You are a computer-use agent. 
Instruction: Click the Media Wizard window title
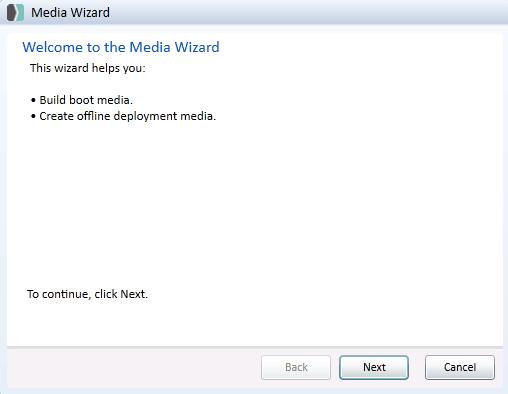(70, 13)
